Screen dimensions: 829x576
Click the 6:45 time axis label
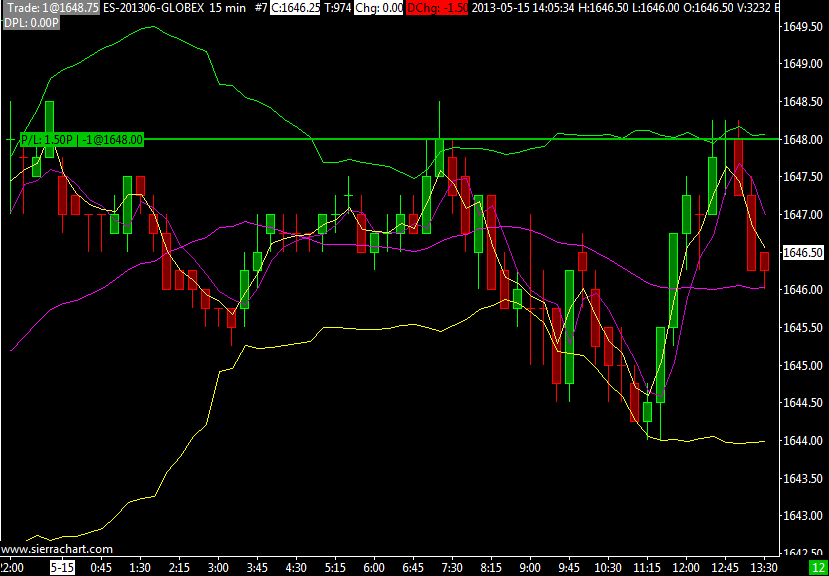click(413, 567)
